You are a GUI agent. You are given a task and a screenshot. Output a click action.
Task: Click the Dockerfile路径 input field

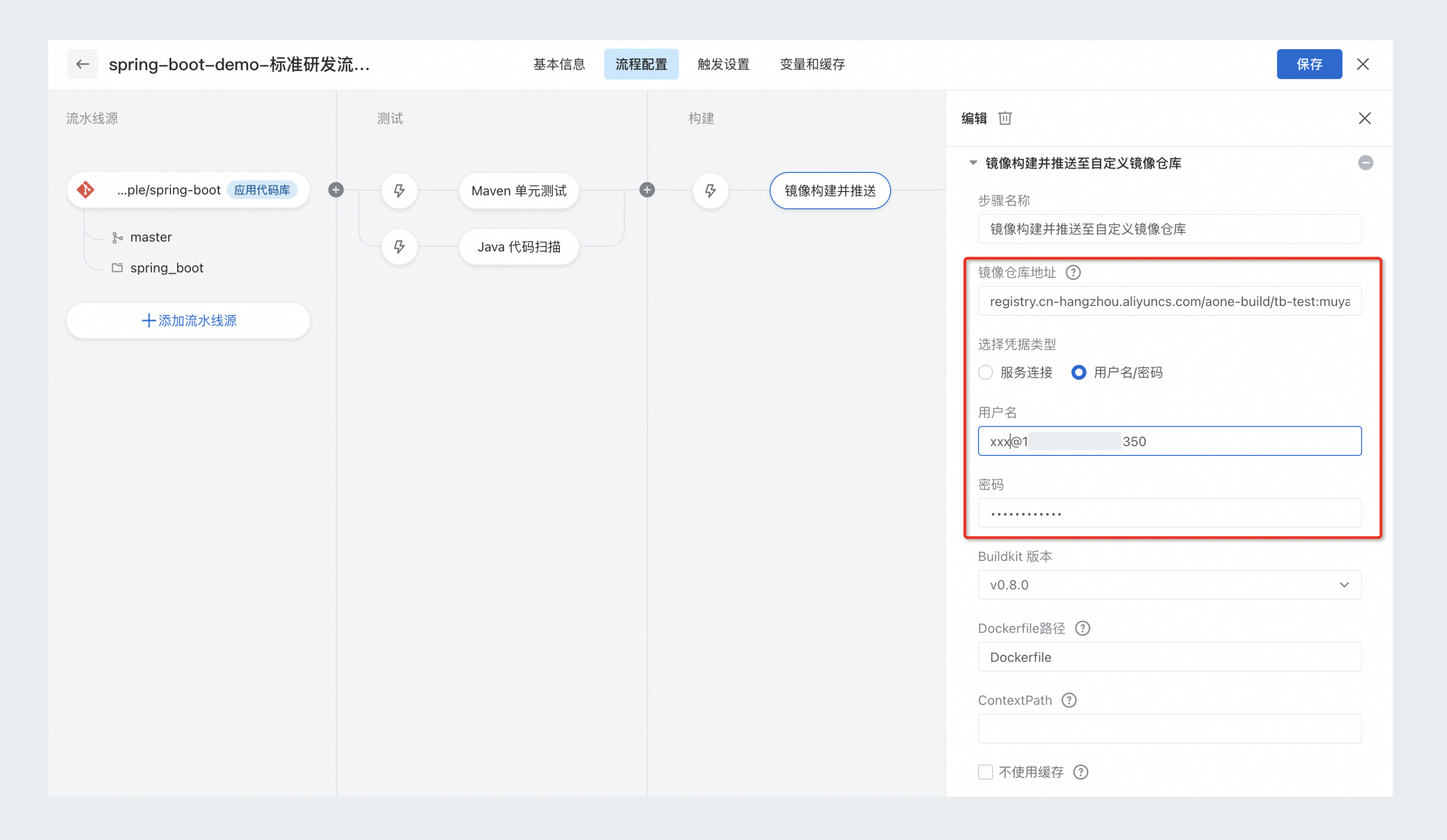(1169, 657)
